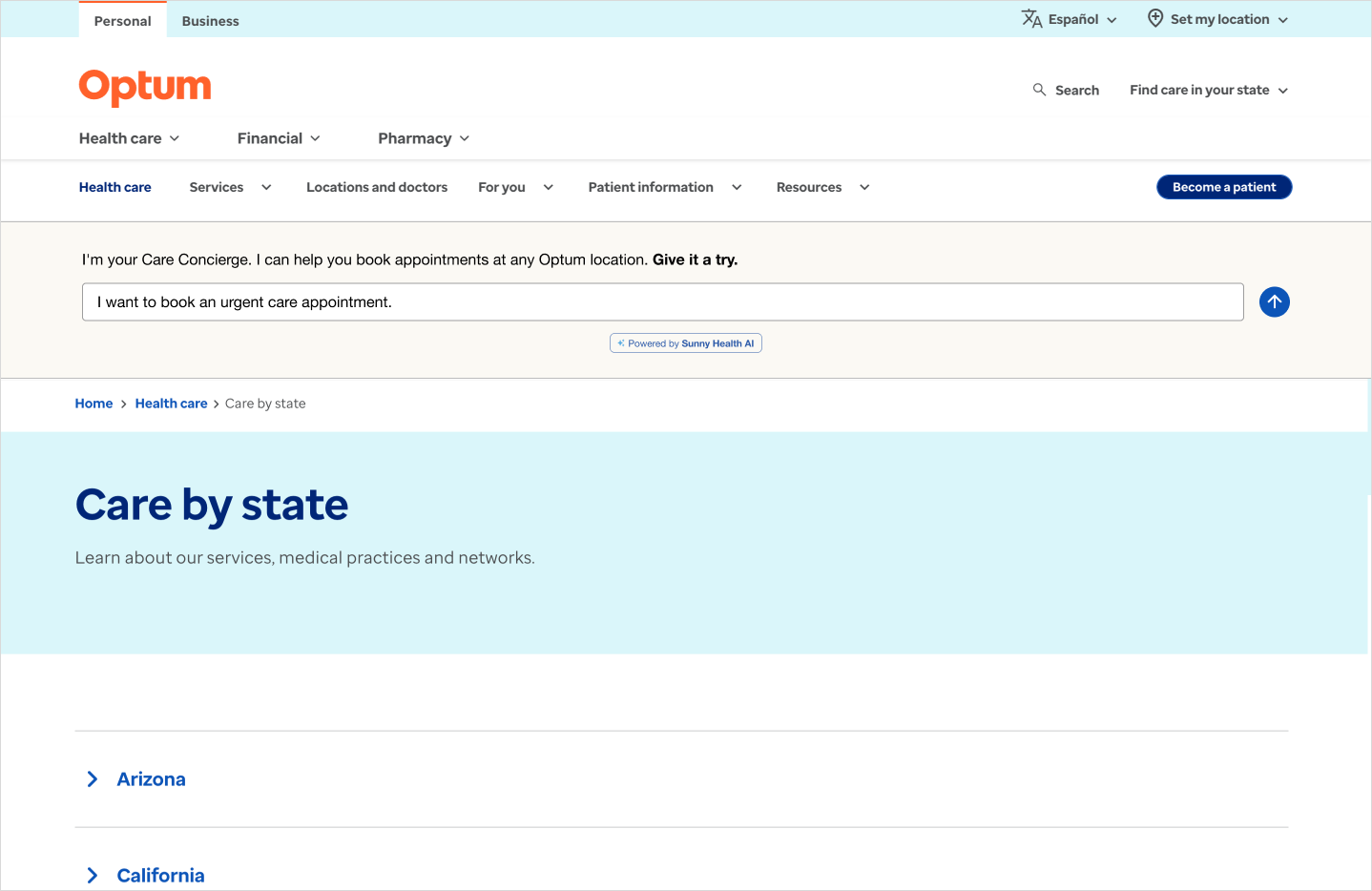The width and height of the screenshot is (1372, 891).
Task: Open the Health care main menu dropdown
Action: click(129, 138)
